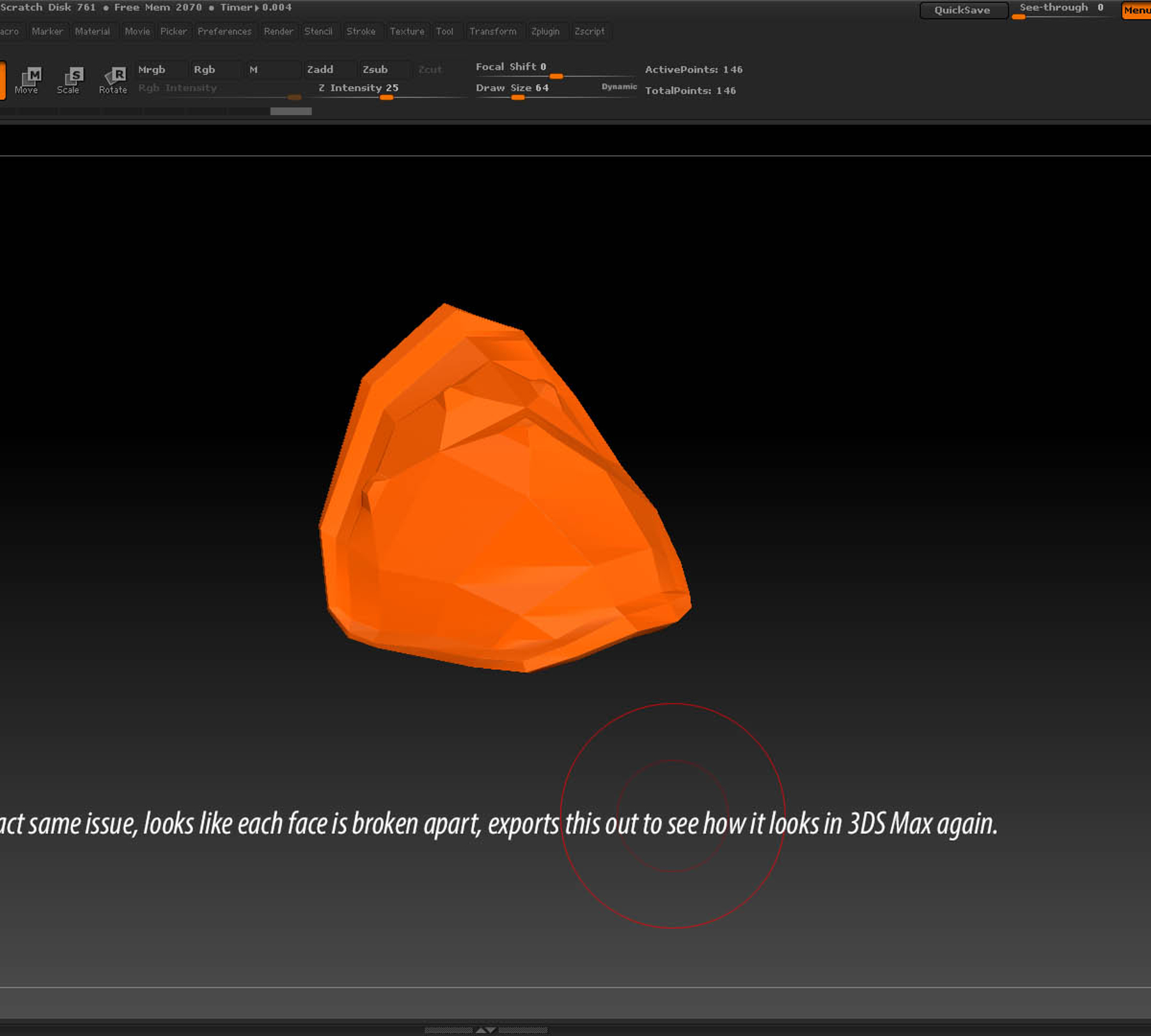The width and height of the screenshot is (1151, 1036).
Task: Expand the Transform palette
Action: pyautogui.click(x=493, y=31)
